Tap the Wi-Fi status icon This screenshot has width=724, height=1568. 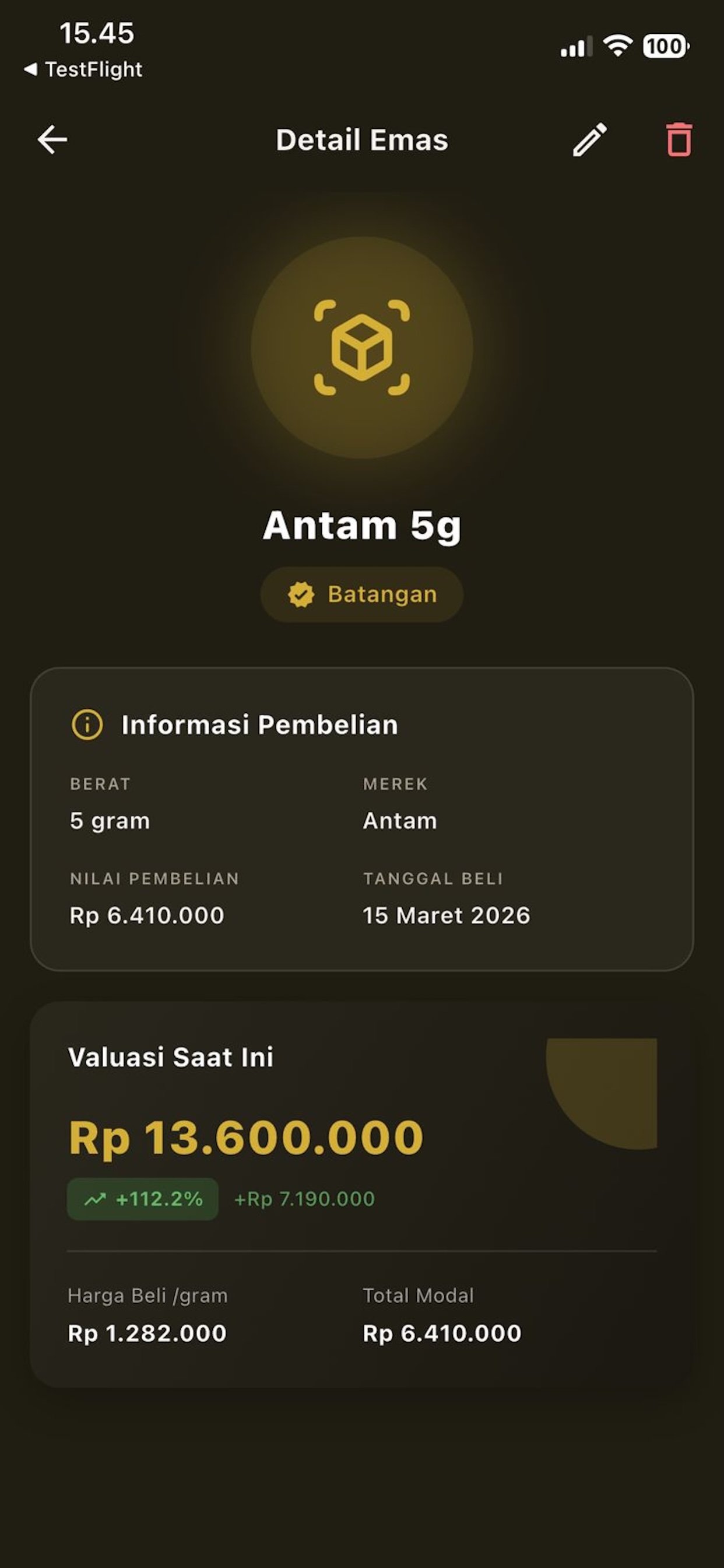click(617, 45)
